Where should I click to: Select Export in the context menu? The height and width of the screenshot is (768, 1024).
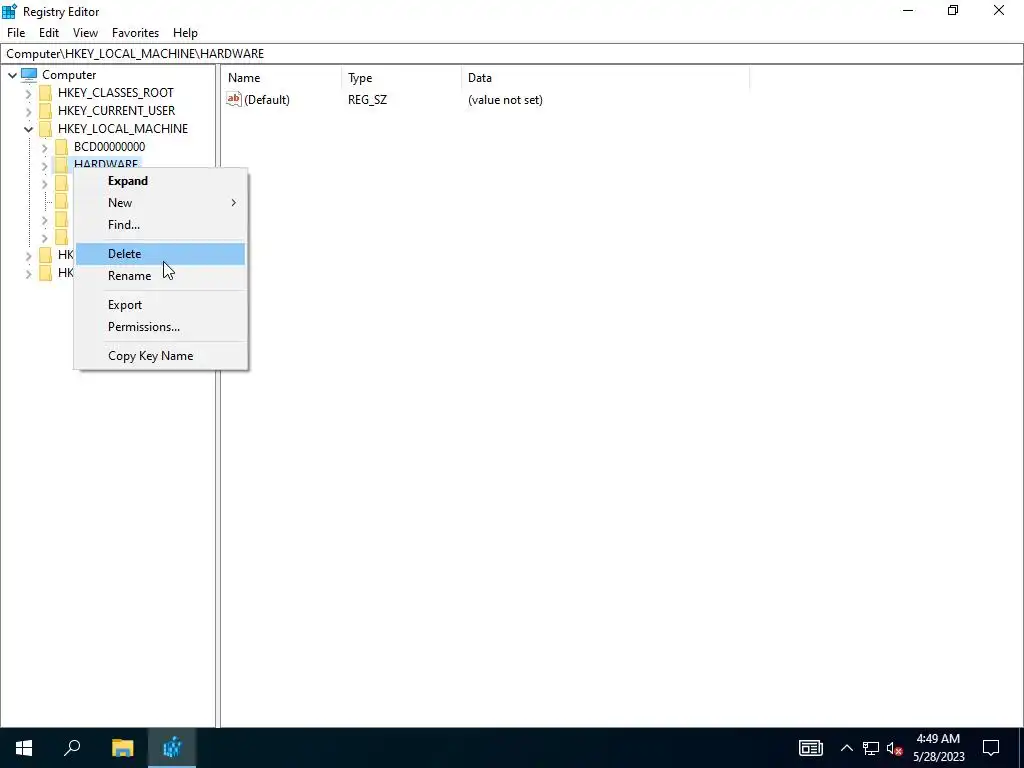[x=161, y=305]
